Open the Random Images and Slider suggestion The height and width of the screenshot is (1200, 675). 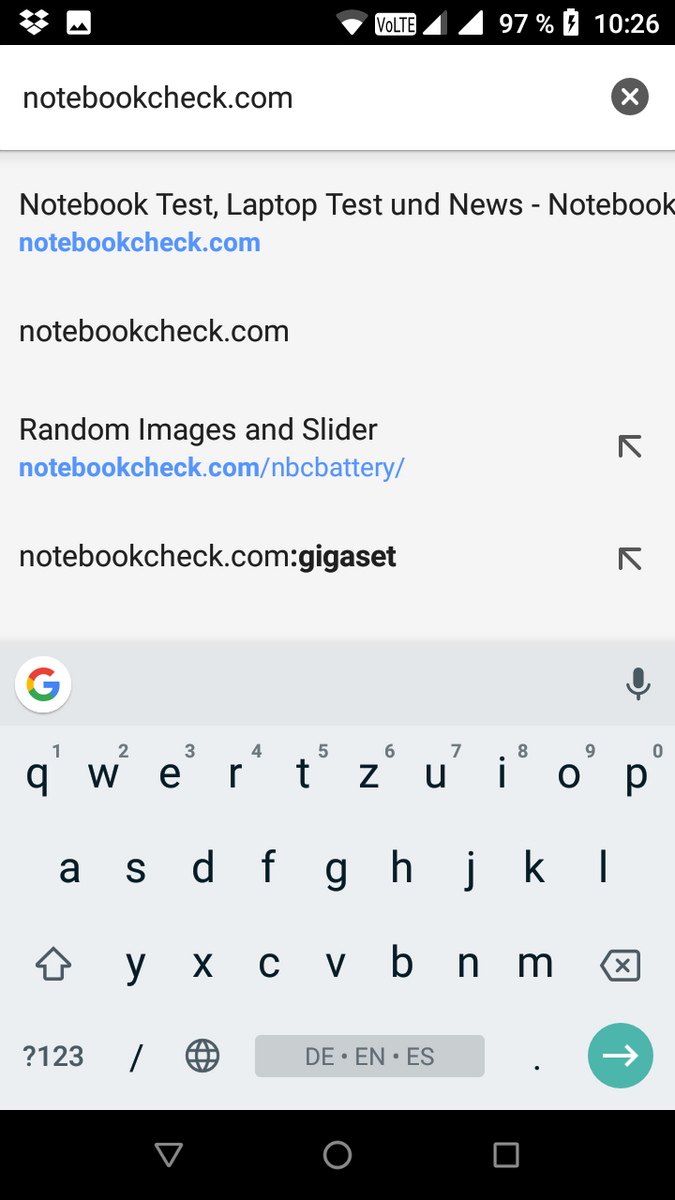coord(300,447)
